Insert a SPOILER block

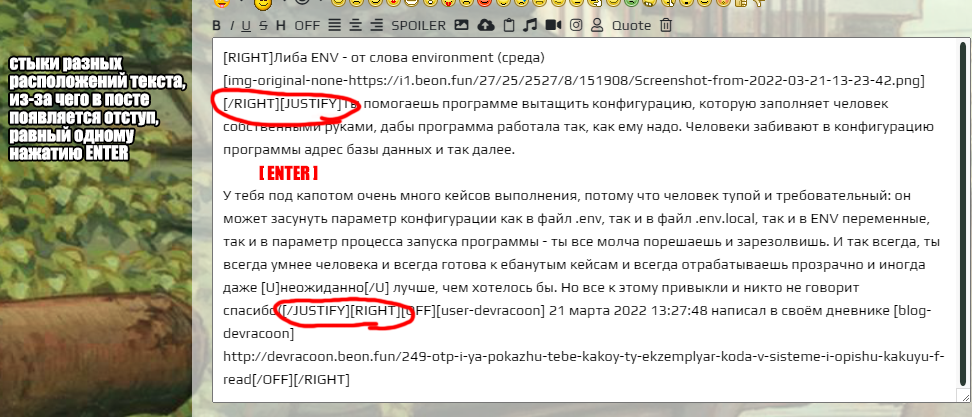418,25
